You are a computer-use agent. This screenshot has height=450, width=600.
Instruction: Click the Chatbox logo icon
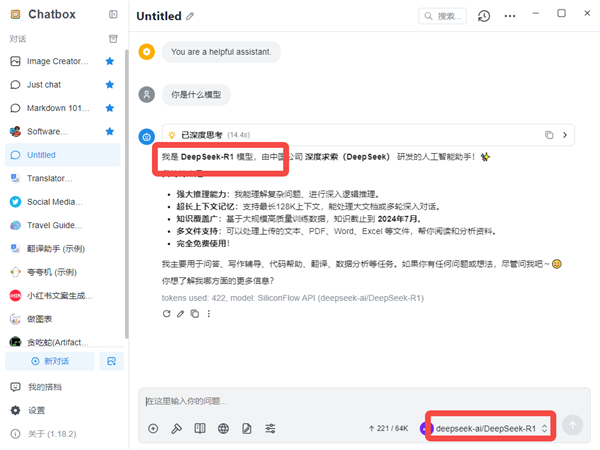15,15
